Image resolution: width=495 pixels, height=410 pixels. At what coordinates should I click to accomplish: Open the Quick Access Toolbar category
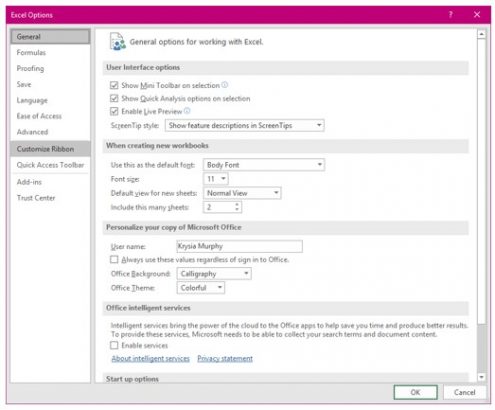click(x=50, y=165)
